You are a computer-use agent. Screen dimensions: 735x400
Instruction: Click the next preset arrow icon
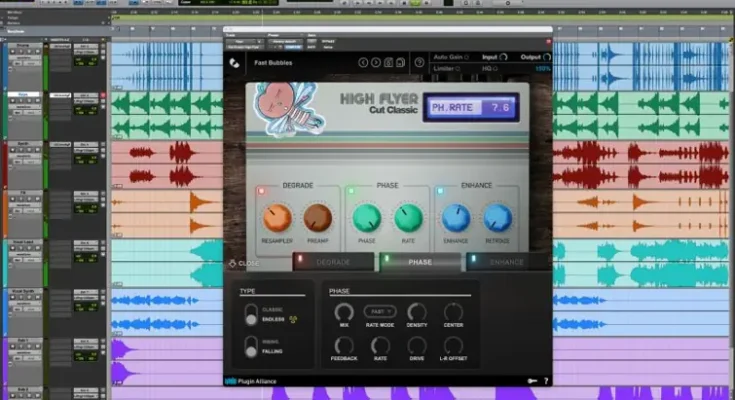376,63
